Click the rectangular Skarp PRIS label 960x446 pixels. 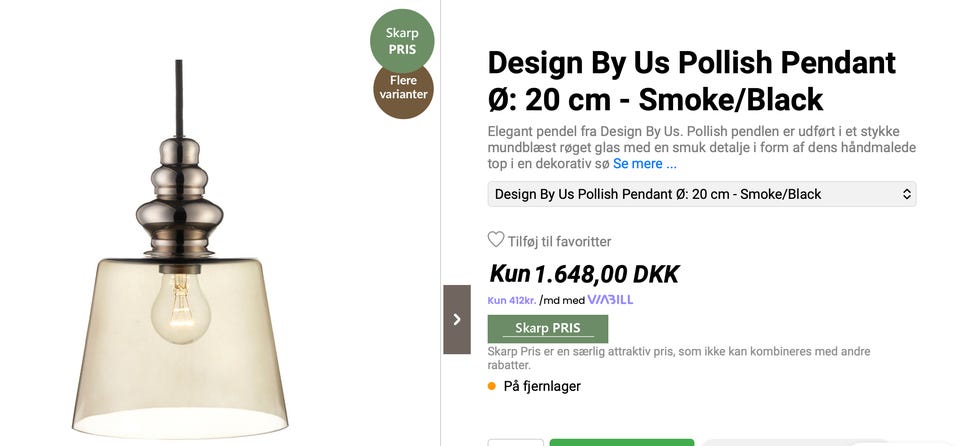[x=547, y=328]
